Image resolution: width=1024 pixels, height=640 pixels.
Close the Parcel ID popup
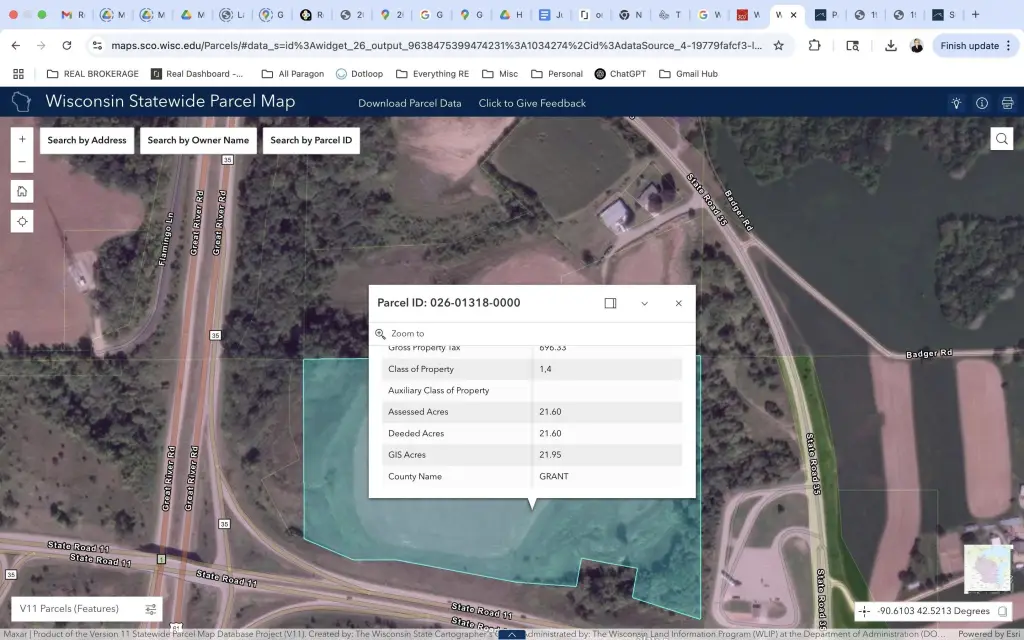678,303
